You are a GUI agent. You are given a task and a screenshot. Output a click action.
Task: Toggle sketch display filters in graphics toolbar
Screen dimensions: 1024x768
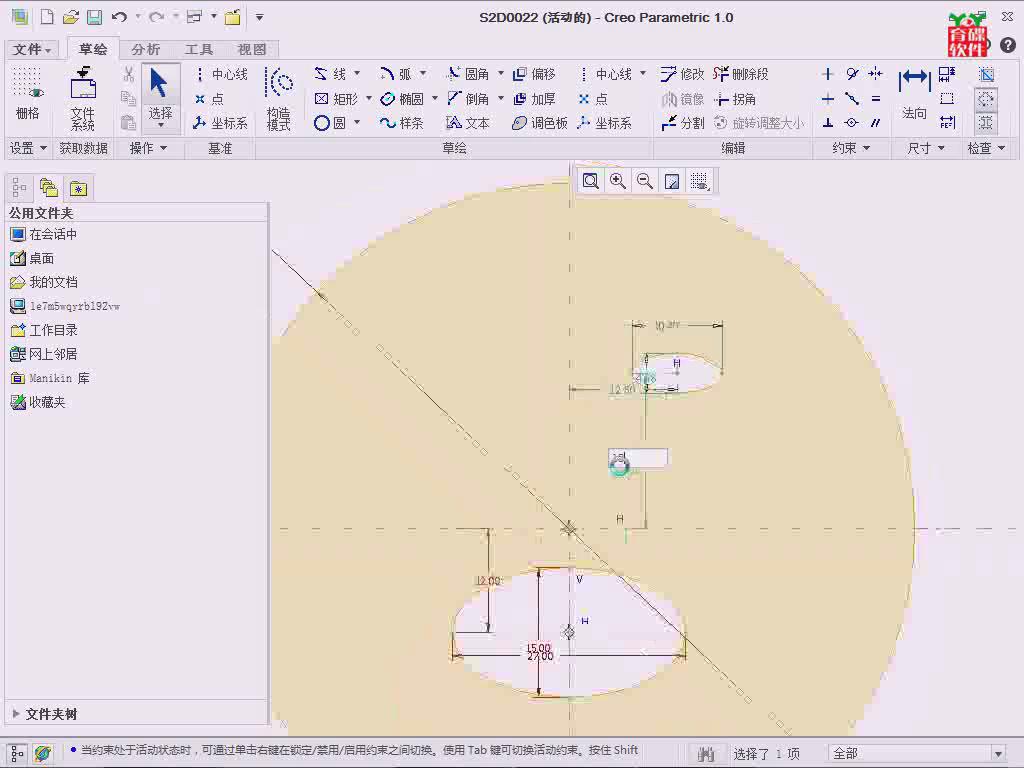point(699,181)
